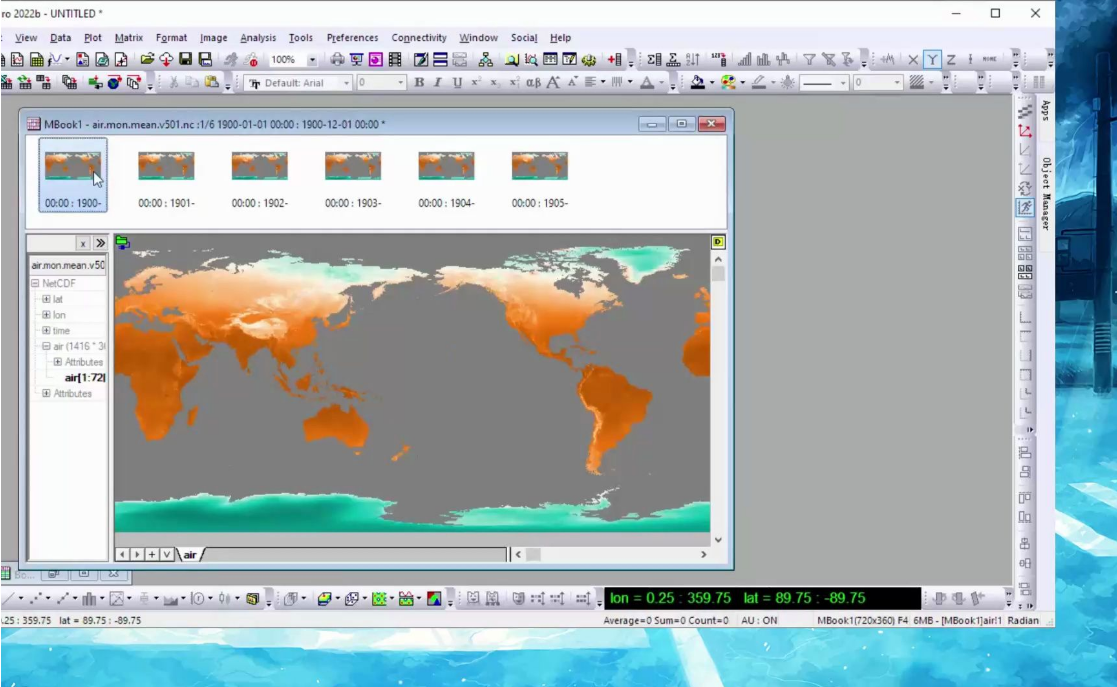Click the Print icon in toolbar
The height and width of the screenshot is (687, 1117).
click(x=337, y=60)
